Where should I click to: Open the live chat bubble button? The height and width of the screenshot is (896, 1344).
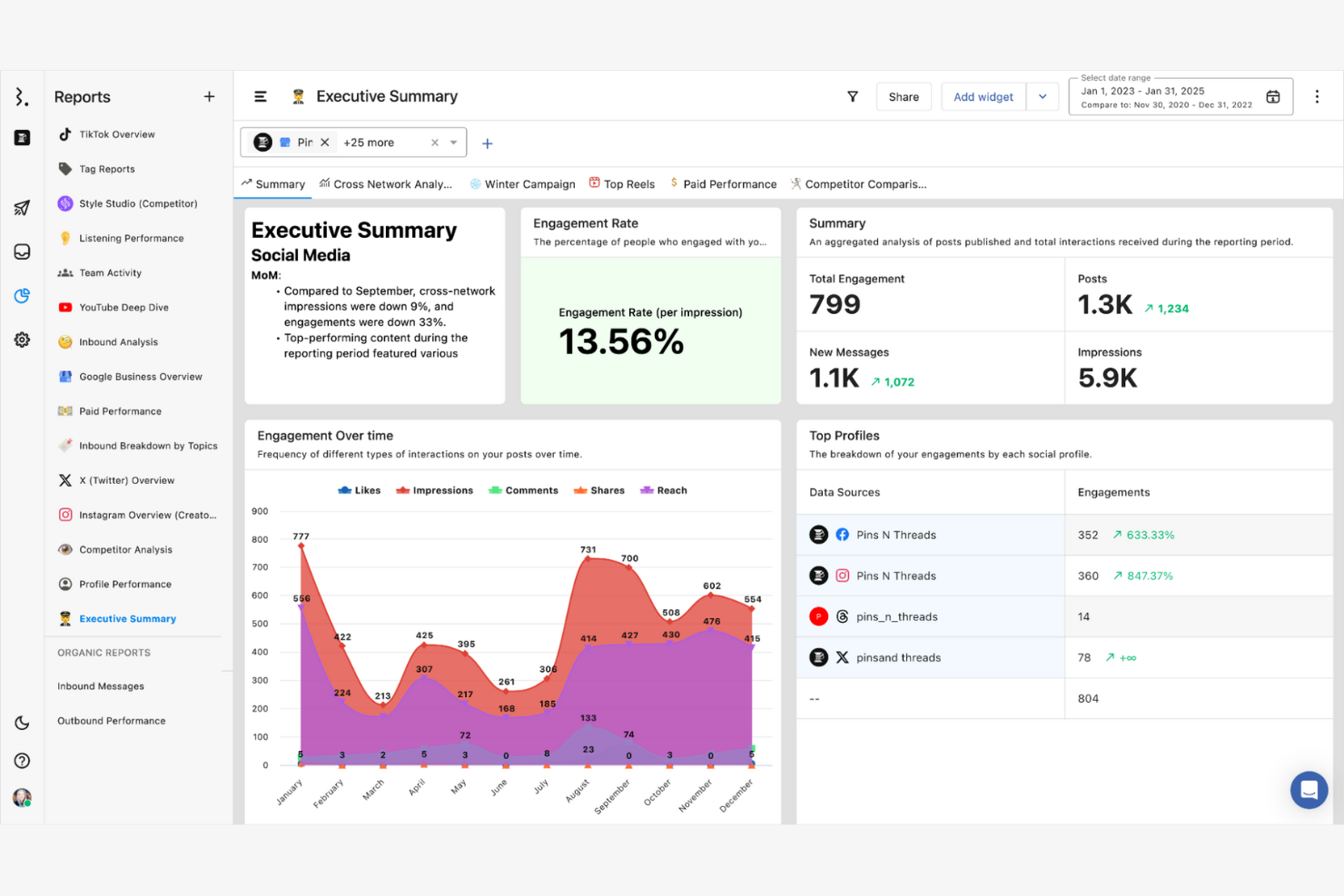click(1309, 790)
